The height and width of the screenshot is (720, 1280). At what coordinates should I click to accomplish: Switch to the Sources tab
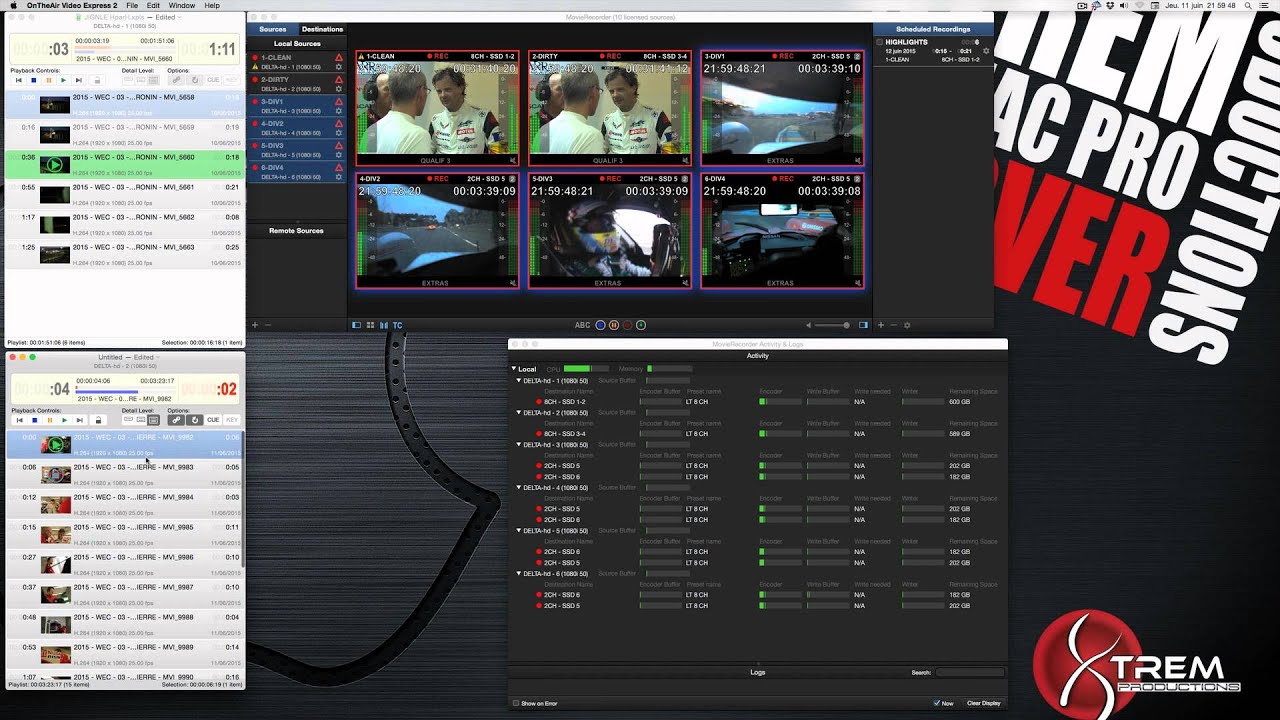pyautogui.click(x=273, y=29)
